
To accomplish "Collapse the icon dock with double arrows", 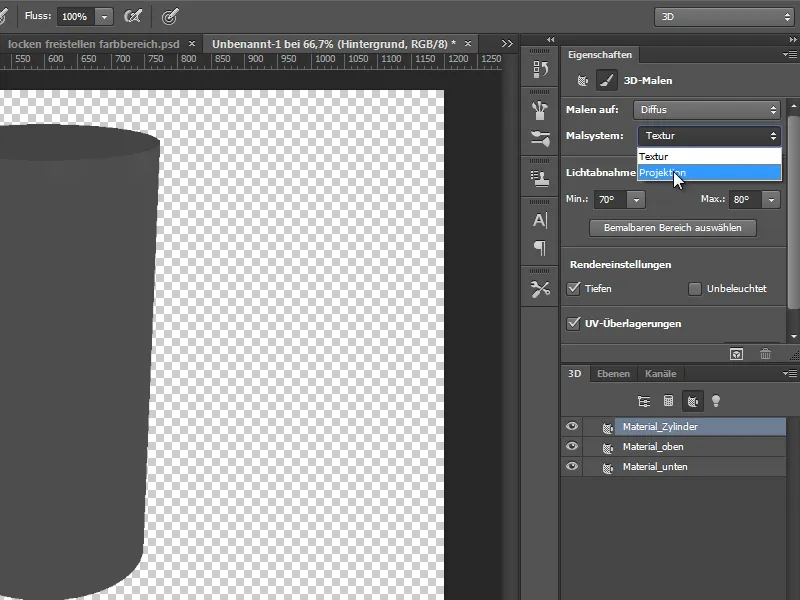I will [550, 39].
